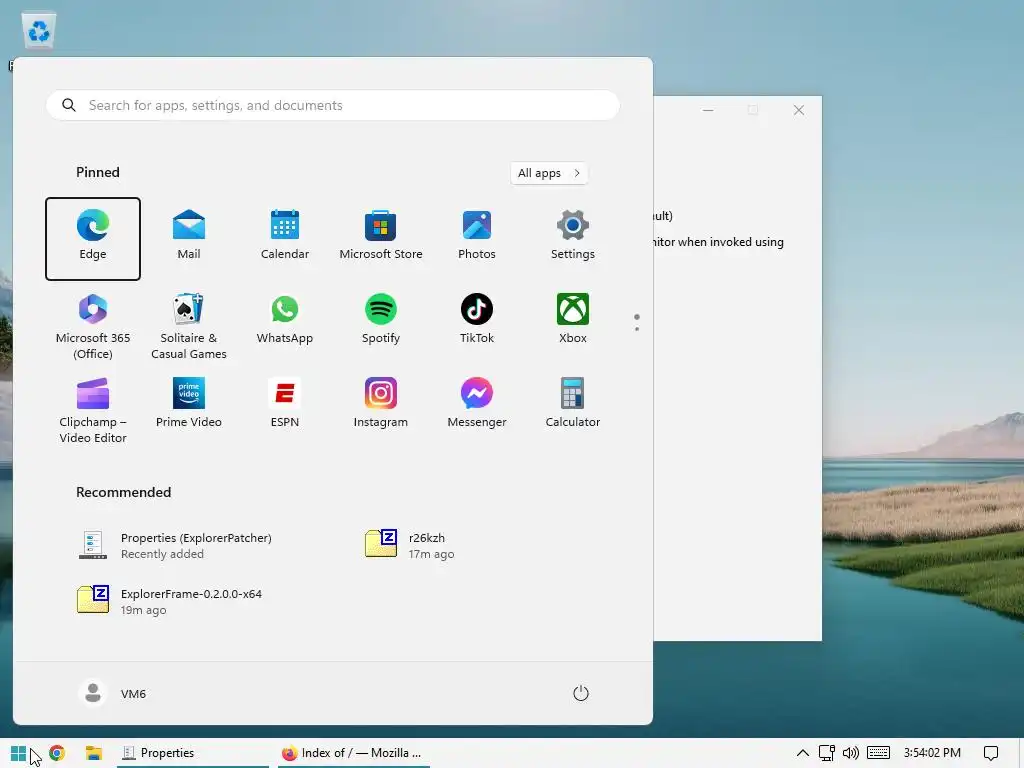Launch Instagram

[x=381, y=406]
